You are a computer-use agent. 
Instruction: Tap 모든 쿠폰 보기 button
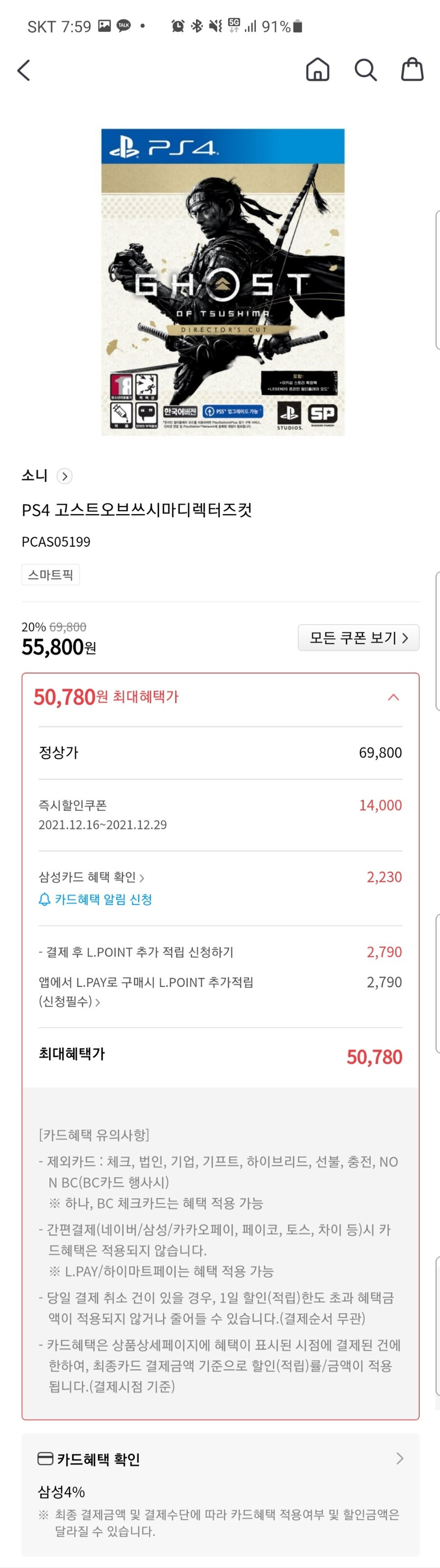(x=358, y=637)
